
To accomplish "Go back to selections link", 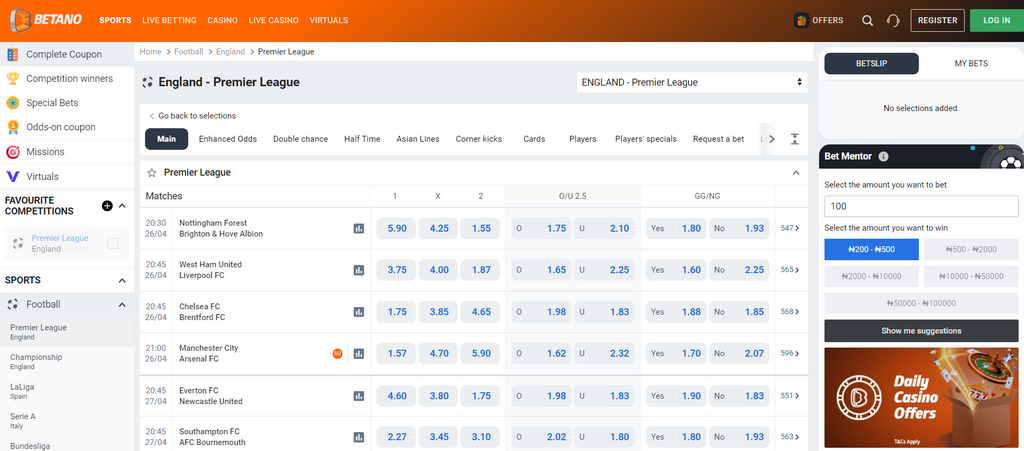I will coord(192,116).
